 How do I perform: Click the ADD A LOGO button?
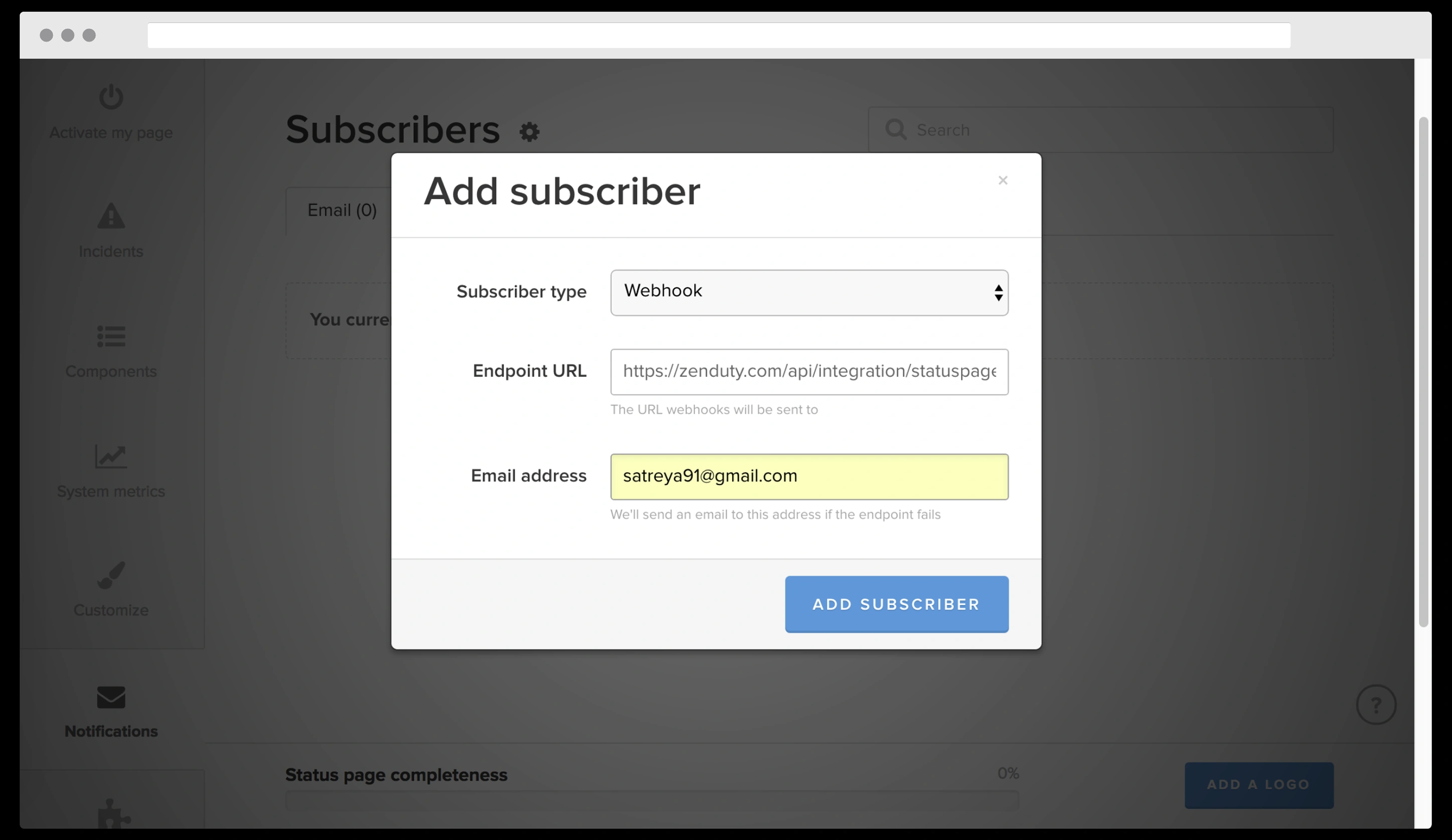1258,785
